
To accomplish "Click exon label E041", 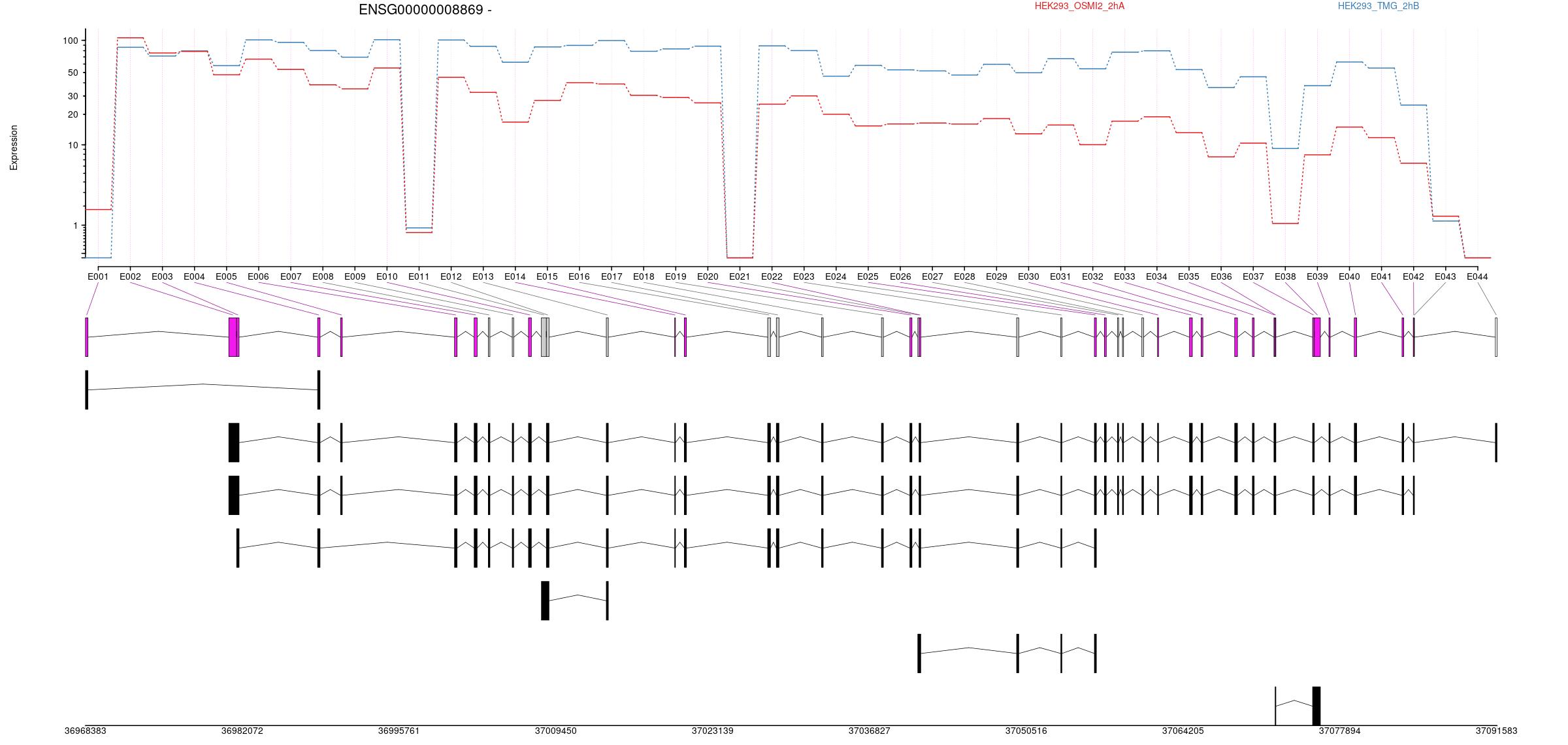I will 1381,276.
